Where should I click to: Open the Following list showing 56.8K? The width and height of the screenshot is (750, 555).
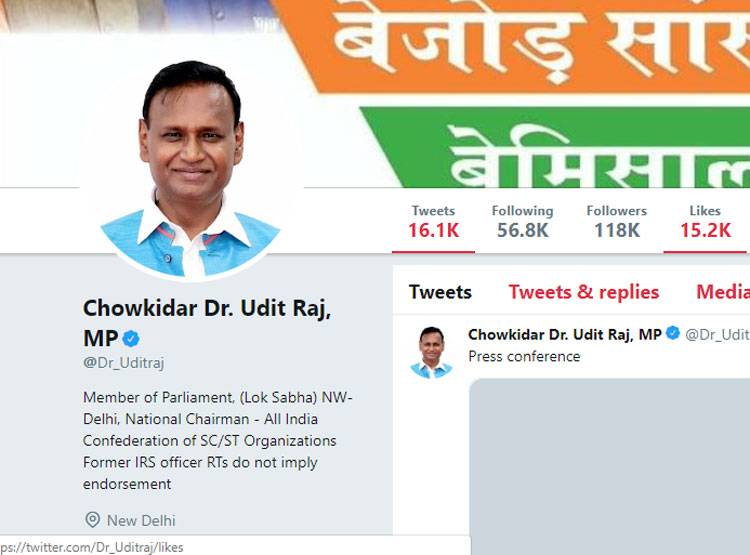(522, 222)
